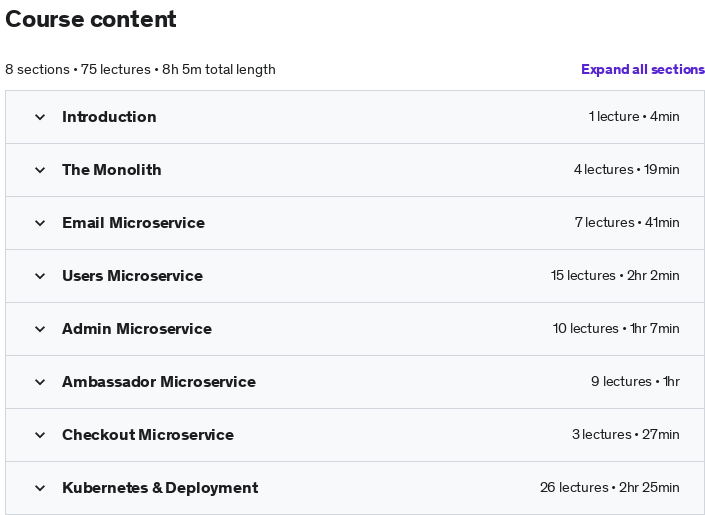This screenshot has width=705, height=515.
Task: Expand Ambassador Microservice section chevron
Action: pos(40,382)
